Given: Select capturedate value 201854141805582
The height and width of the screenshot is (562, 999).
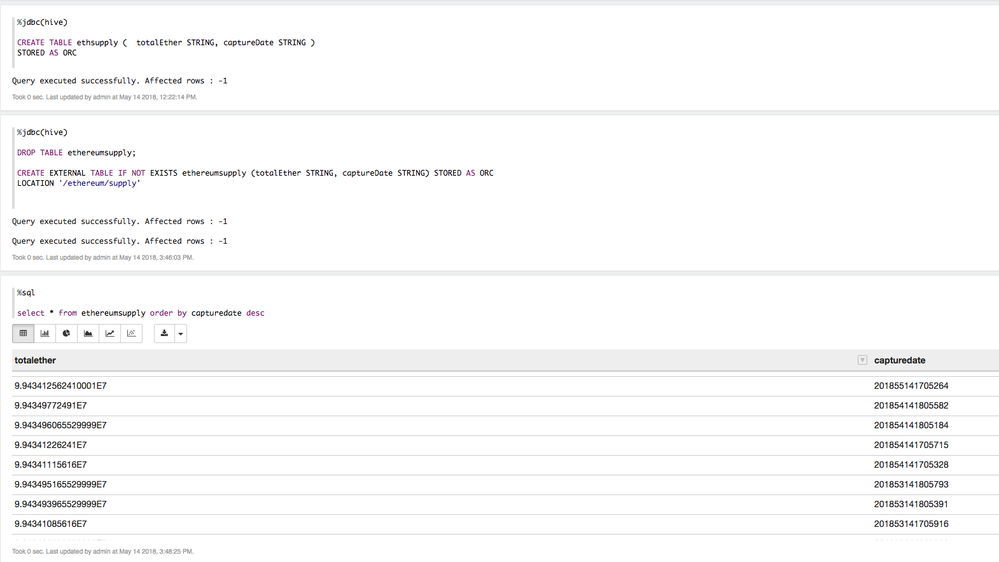Looking at the screenshot, I should tap(911, 405).
